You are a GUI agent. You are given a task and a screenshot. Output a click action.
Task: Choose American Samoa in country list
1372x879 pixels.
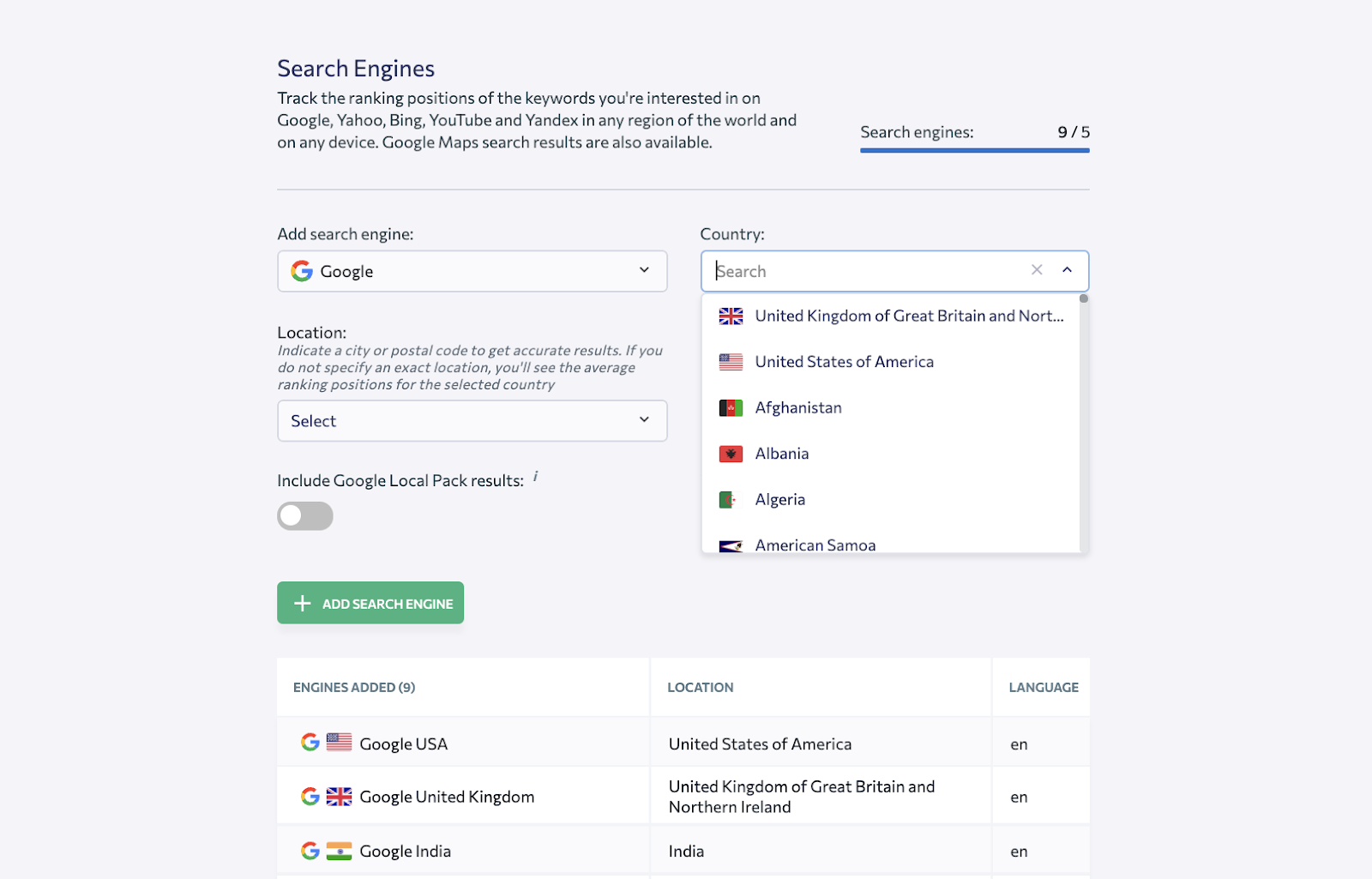point(815,545)
